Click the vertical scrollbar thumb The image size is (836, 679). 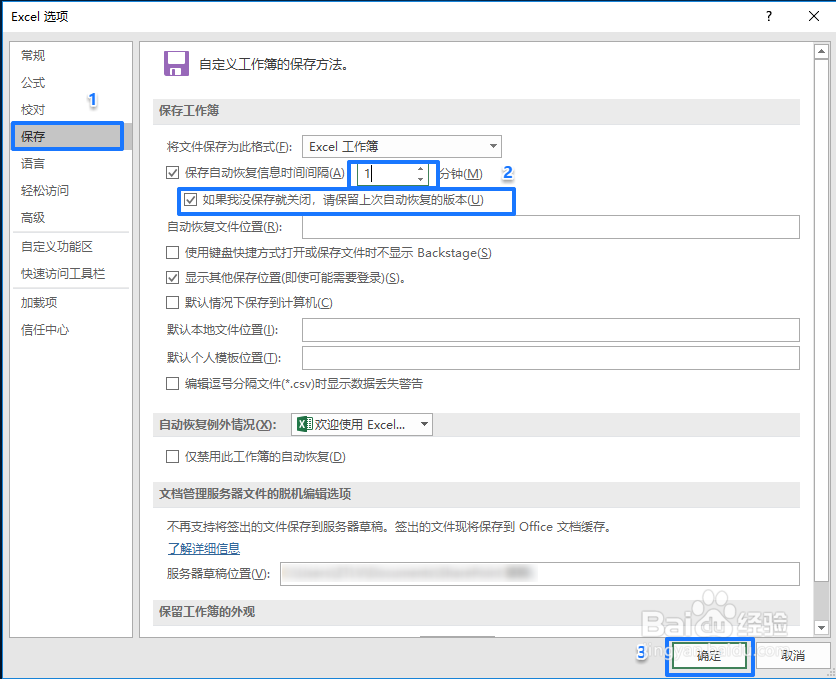(x=821, y=320)
